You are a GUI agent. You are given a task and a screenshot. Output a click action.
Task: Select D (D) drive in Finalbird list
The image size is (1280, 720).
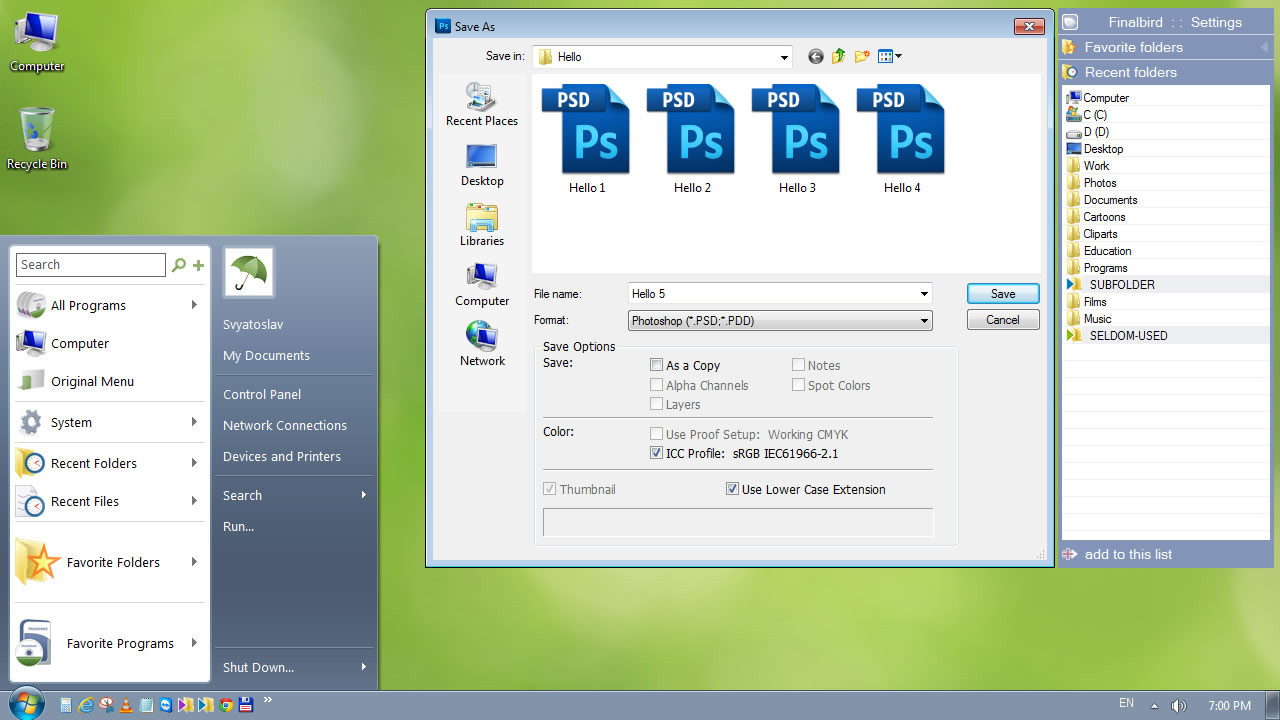click(1166, 132)
